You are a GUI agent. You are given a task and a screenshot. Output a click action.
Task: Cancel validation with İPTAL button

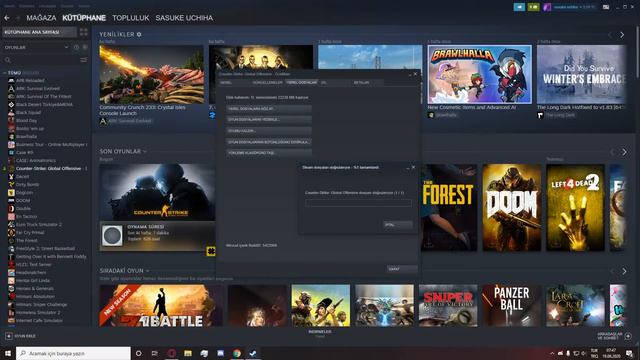398,225
